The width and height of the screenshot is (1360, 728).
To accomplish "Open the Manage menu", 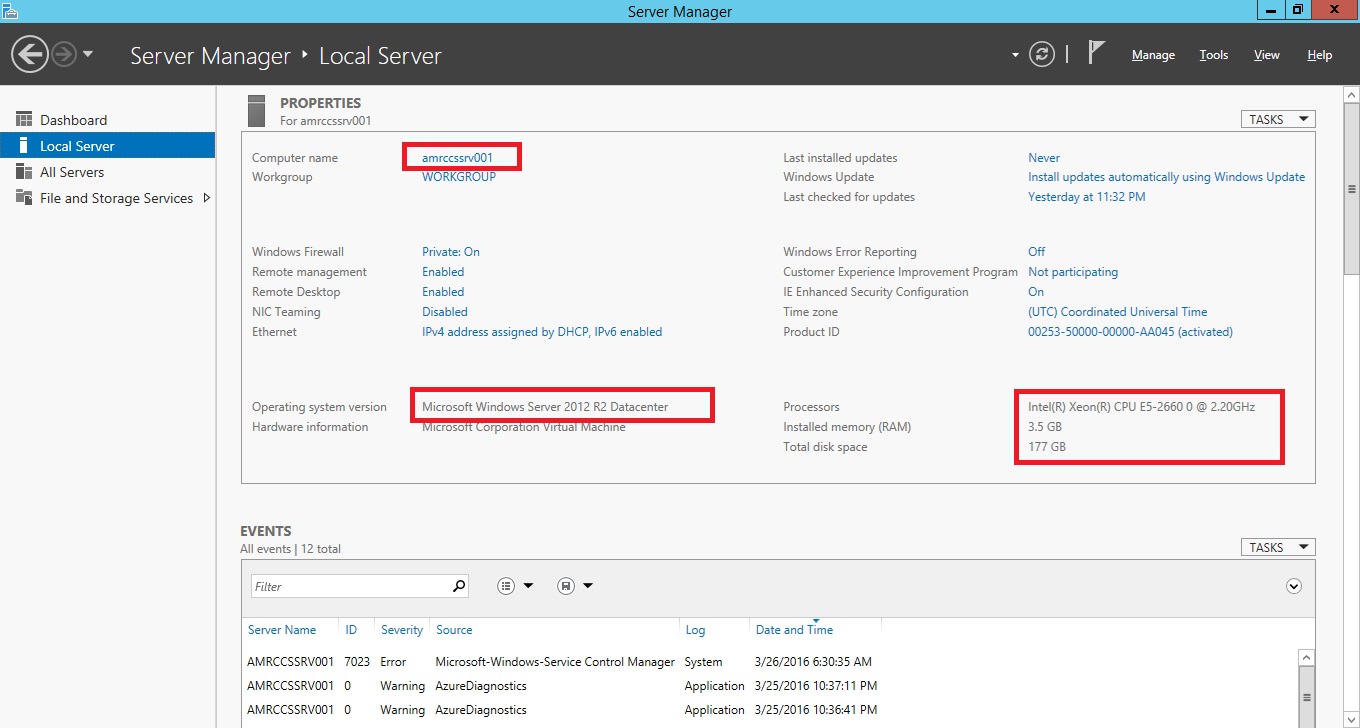I will pyautogui.click(x=1153, y=55).
